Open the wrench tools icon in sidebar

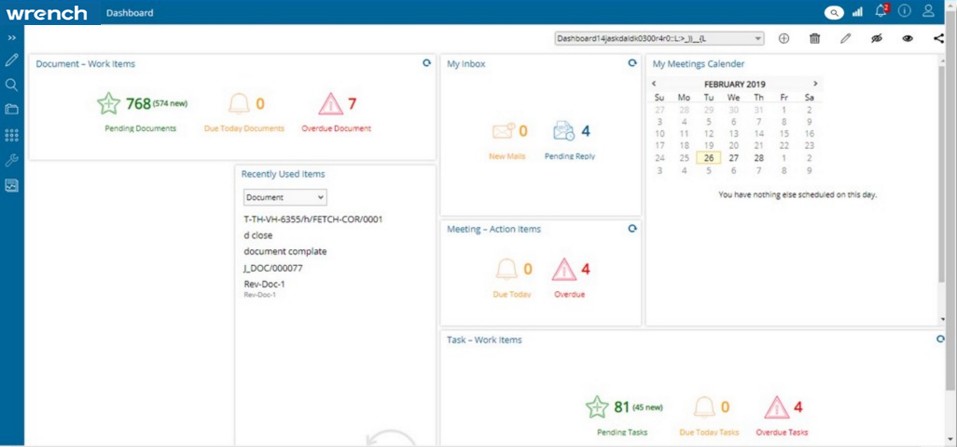12,160
